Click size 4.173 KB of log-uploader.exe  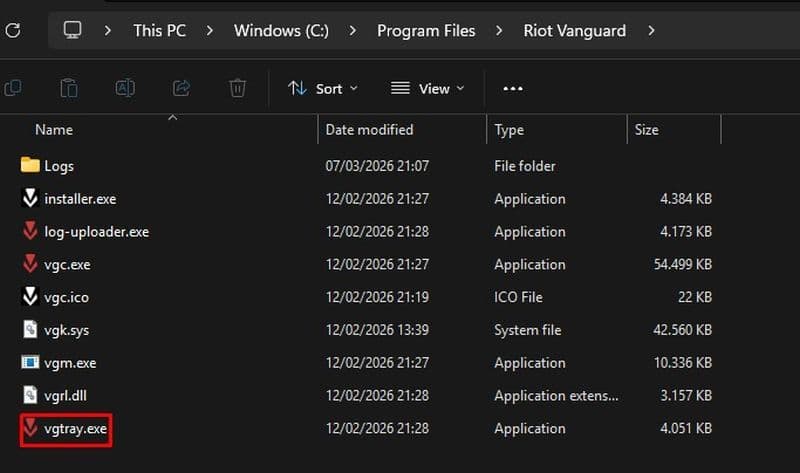(686, 231)
